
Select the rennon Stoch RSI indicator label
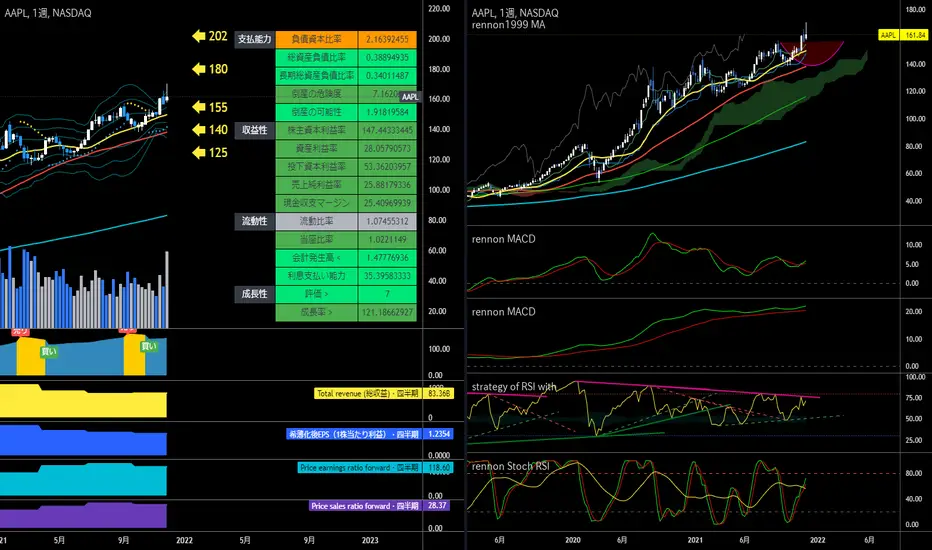[x=511, y=466]
